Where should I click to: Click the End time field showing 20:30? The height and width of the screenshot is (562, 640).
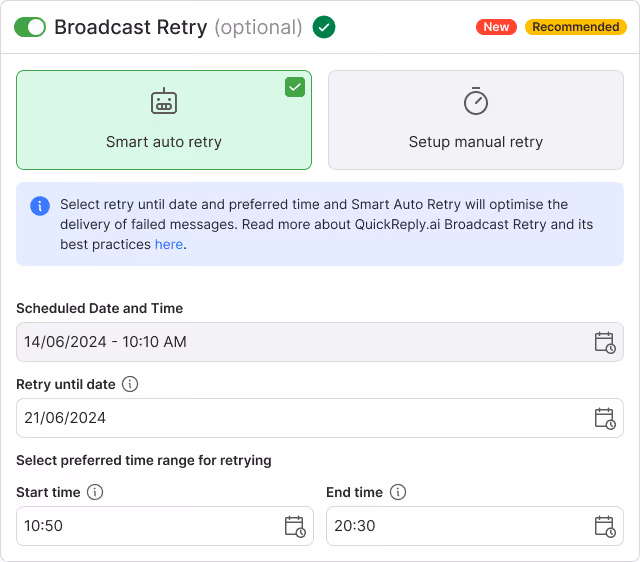pos(475,526)
